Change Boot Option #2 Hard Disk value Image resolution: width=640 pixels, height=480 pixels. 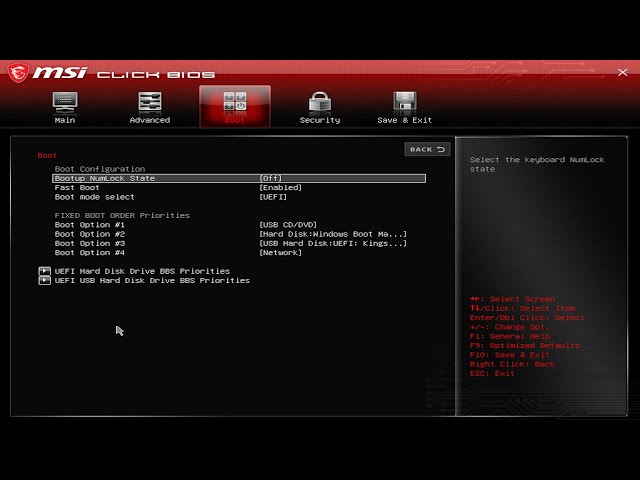coord(333,234)
